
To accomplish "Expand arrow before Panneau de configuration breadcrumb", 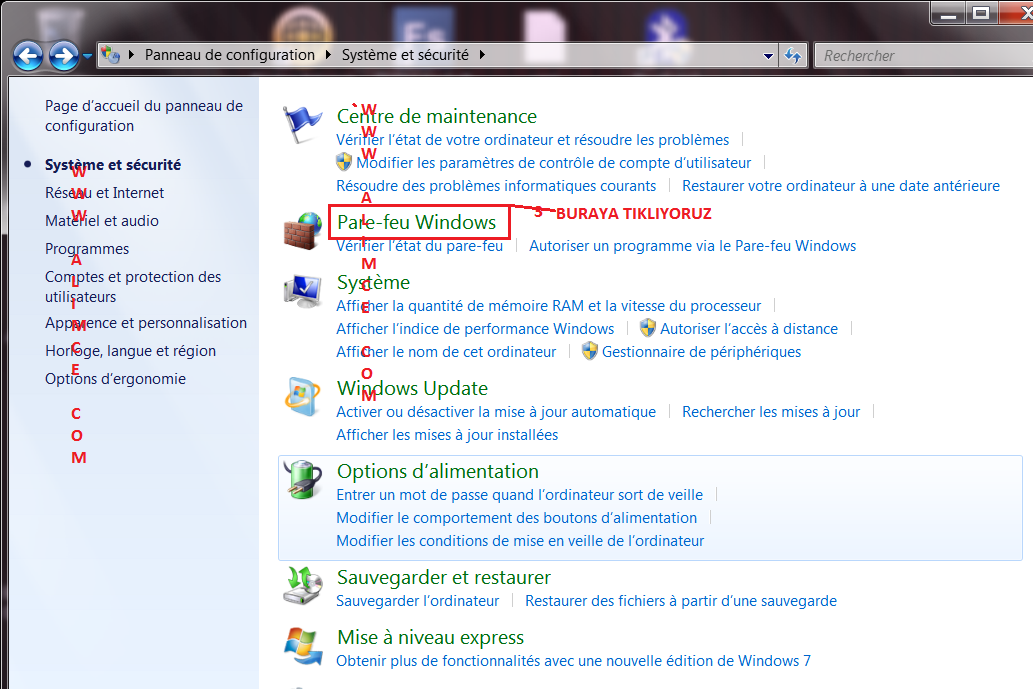I will tap(131, 55).
